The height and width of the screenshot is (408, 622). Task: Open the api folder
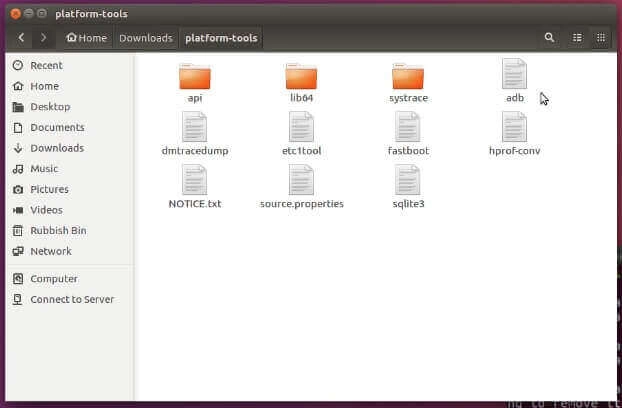[x=195, y=77]
